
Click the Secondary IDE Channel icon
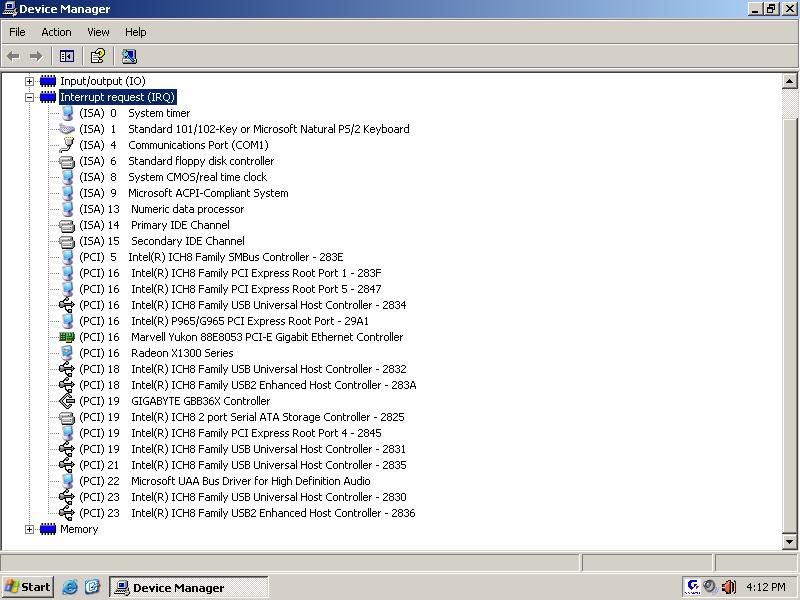pyautogui.click(x=67, y=241)
